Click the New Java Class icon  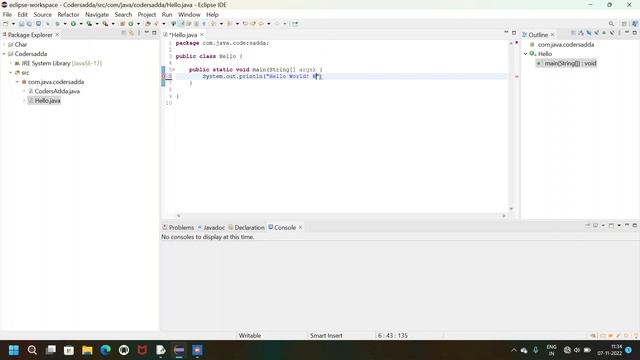[131, 24]
